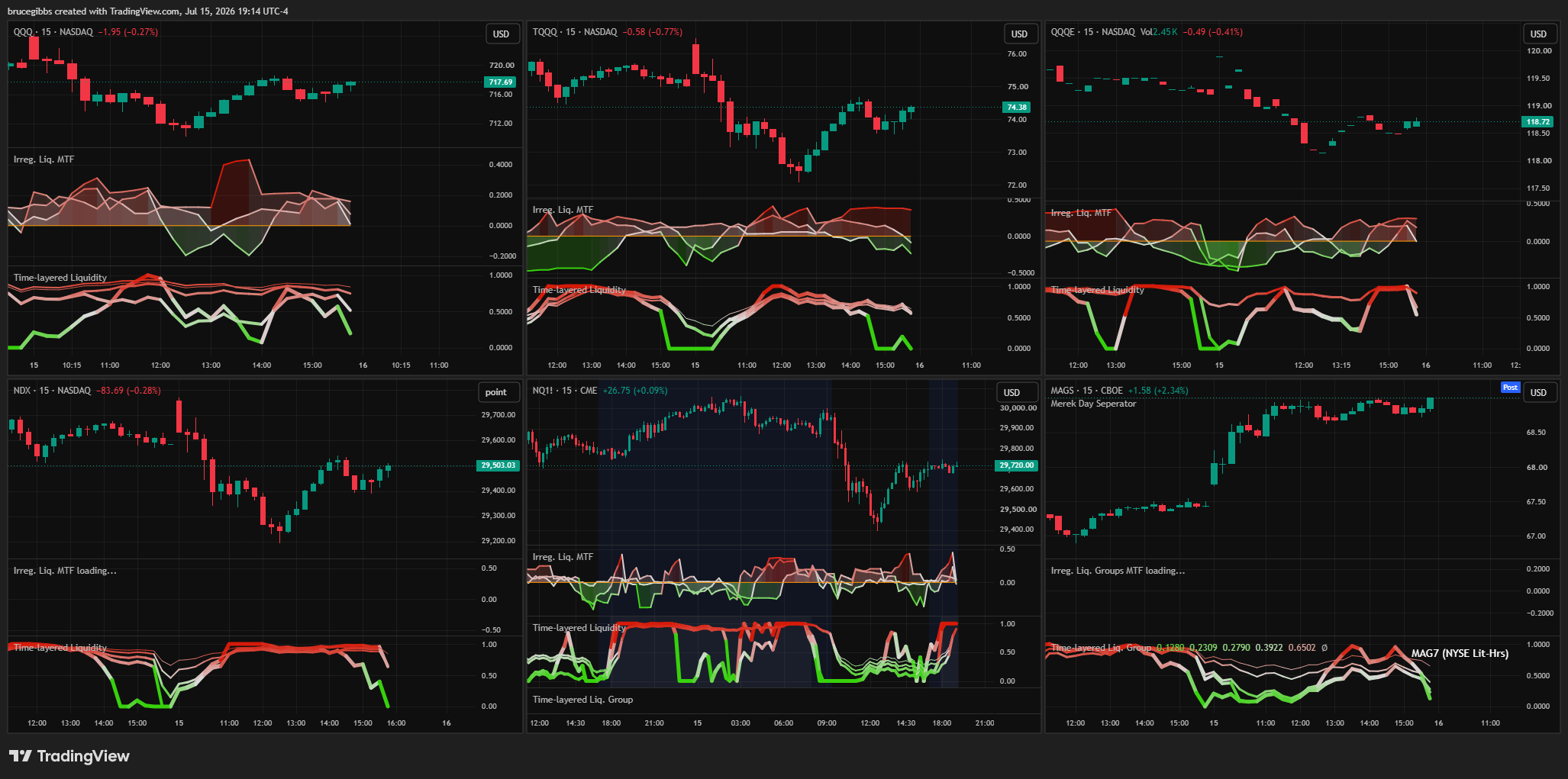Image resolution: width=1568 pixels, height=779 pixels.
Task: Click the 0.3922 indicator value on MAGS chart
Action: click(x=1270, y=648)
